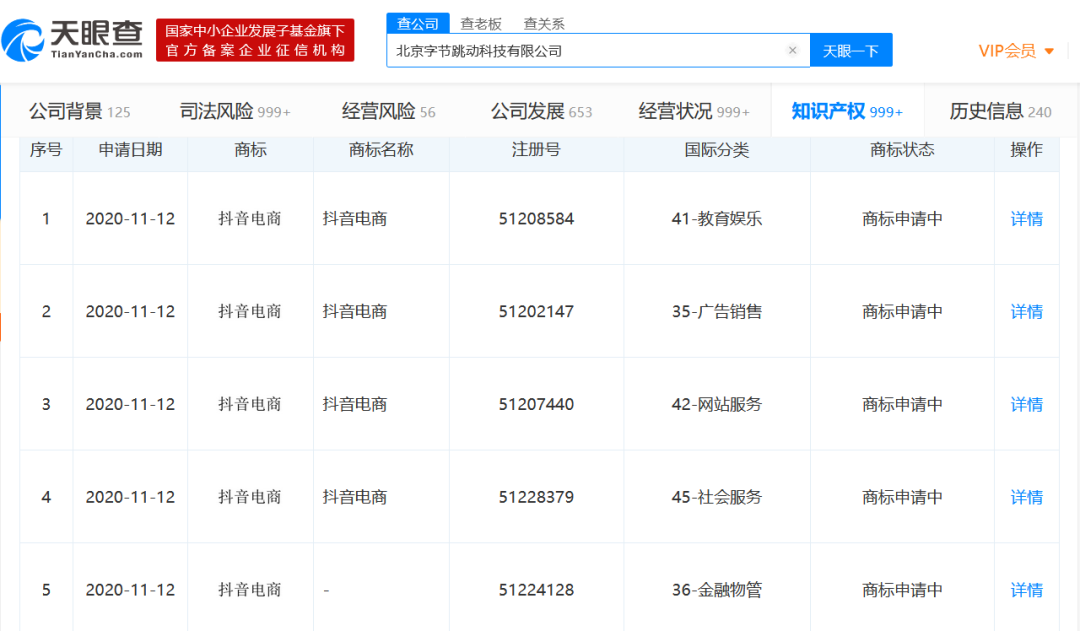Click the 35-广告销售 classification cell
The height and width of the screenshot is (631, 1080).
point(716,311)
